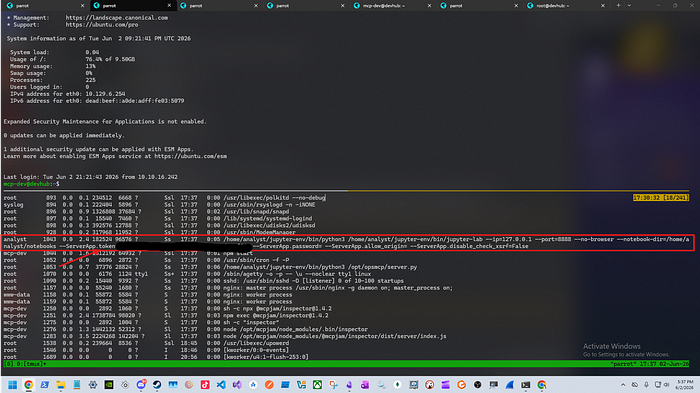Open the Windows Start menu
The height and width of the screenshot is (393, 700).
[x=12, y=385]
